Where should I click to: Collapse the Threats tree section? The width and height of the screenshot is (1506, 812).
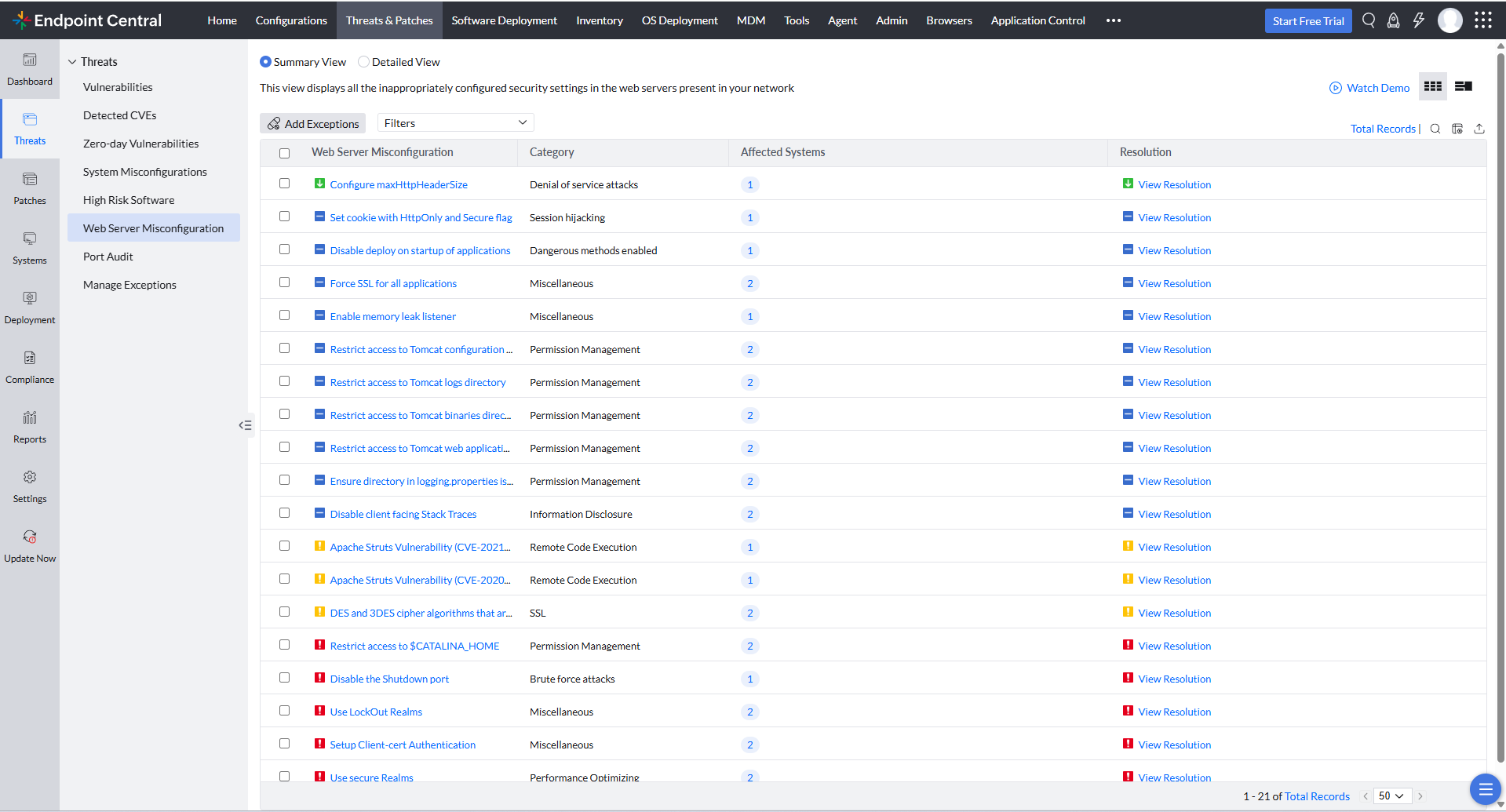pos(72,62)
